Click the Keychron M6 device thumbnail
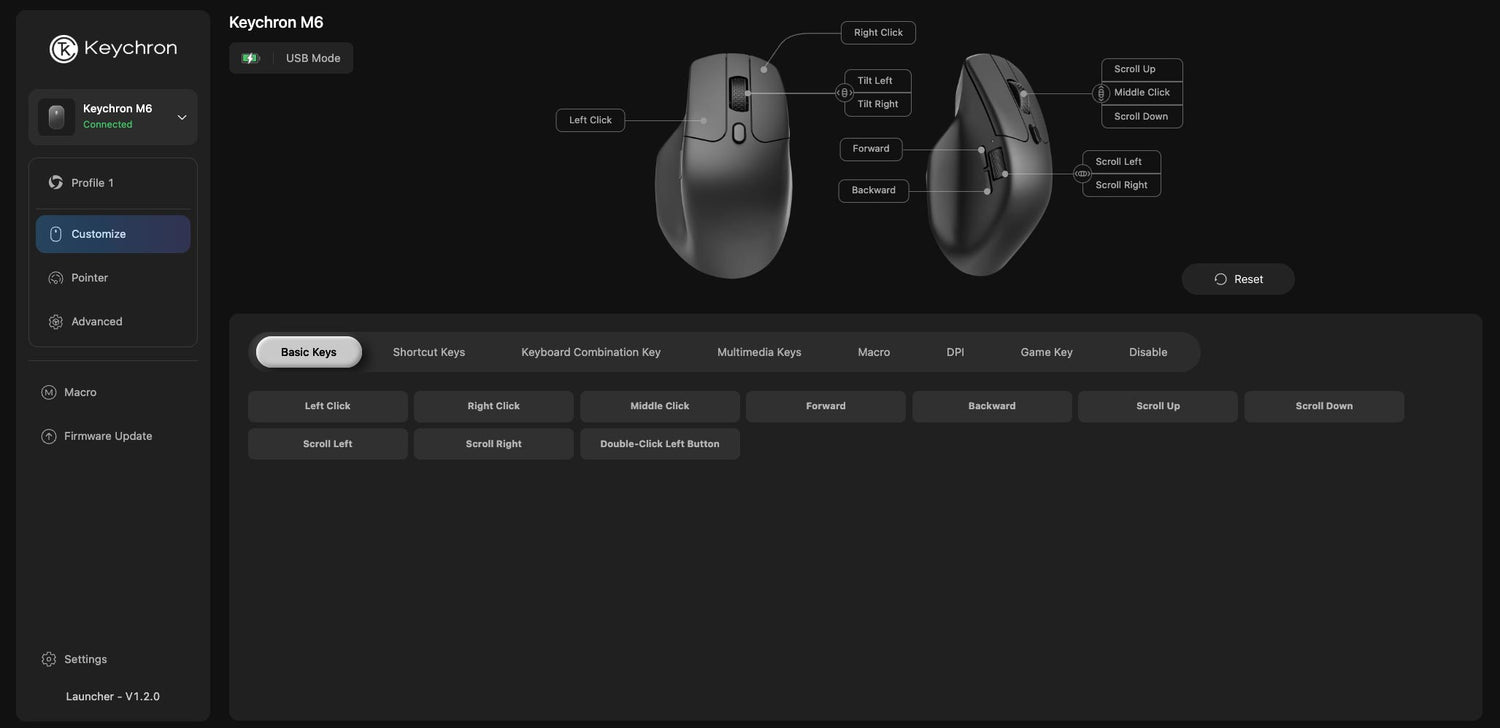 coord(57,117)
